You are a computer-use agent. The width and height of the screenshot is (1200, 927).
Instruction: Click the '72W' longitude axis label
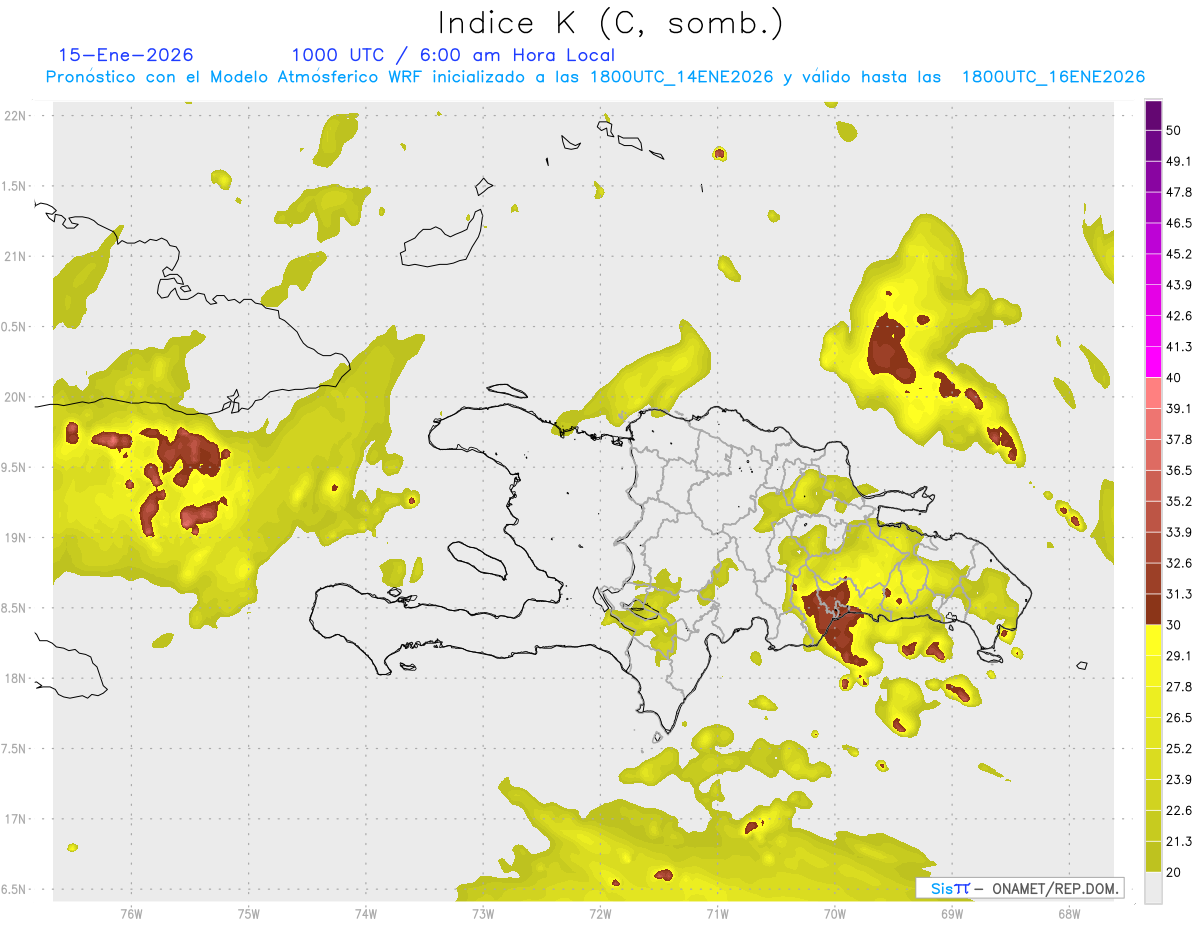[600, 914]
